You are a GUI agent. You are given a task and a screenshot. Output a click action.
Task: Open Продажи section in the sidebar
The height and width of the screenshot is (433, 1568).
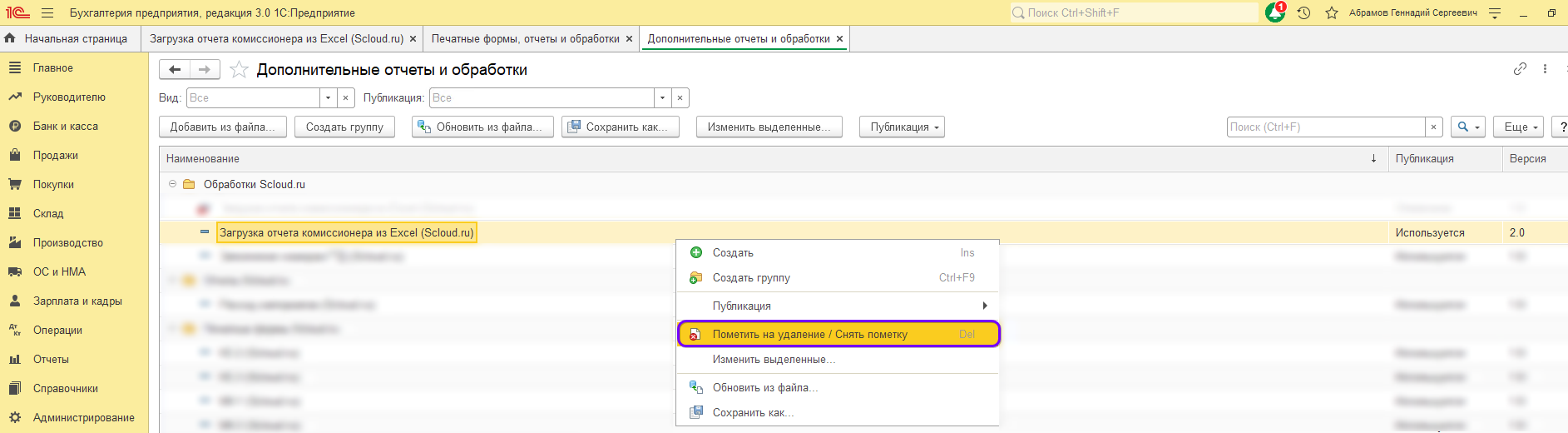click(74, 155)
